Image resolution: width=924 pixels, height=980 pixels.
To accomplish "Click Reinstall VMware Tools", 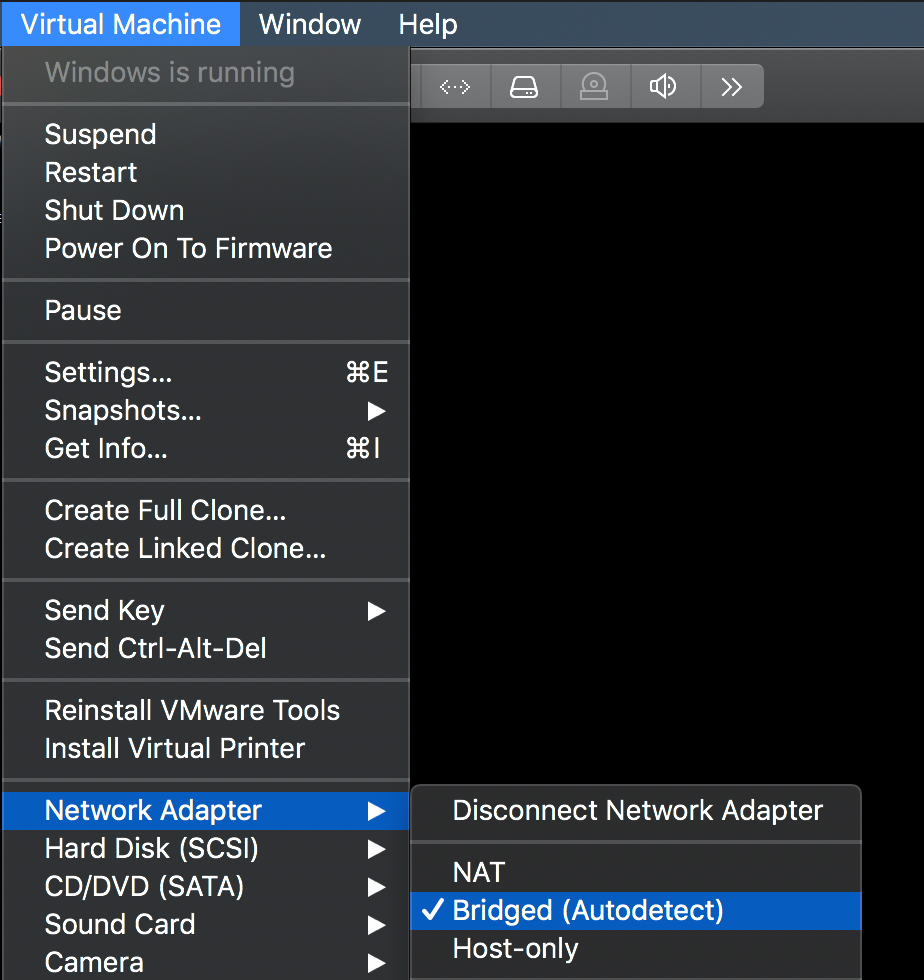I will pyautogui.click(x=206, y=711).
